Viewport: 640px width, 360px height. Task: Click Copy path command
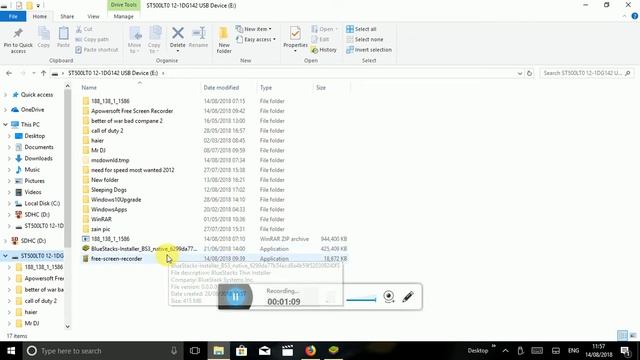click(92, 39)
